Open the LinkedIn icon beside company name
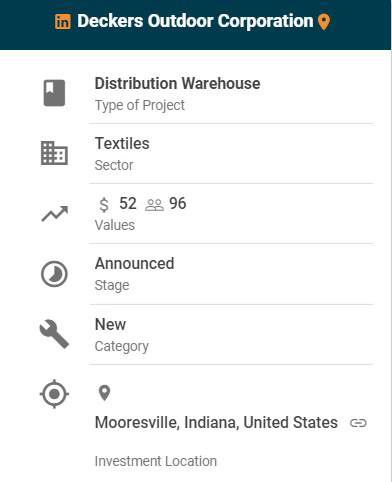 point(63,22)
